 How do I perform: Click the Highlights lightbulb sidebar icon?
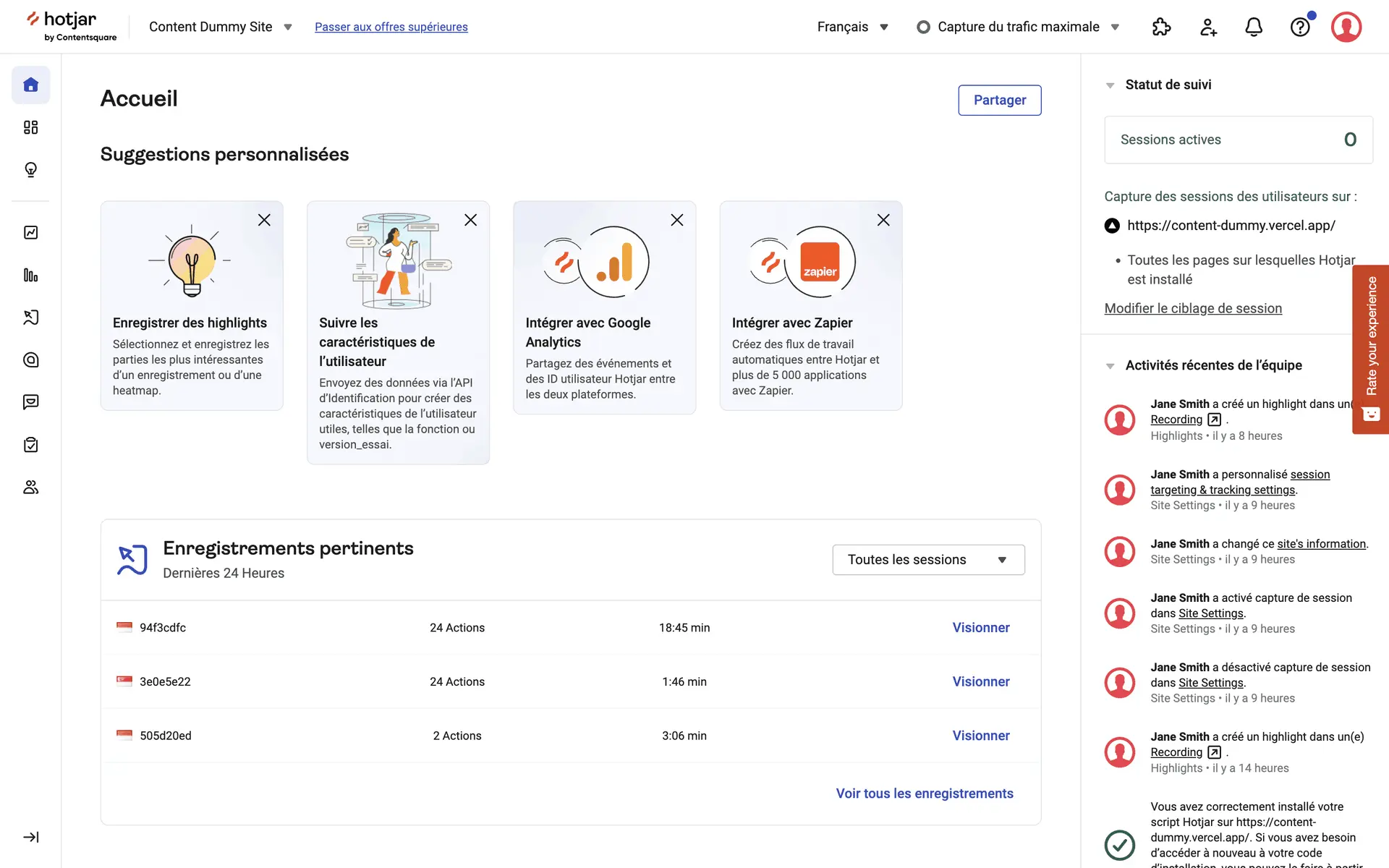tap(30, 169)
